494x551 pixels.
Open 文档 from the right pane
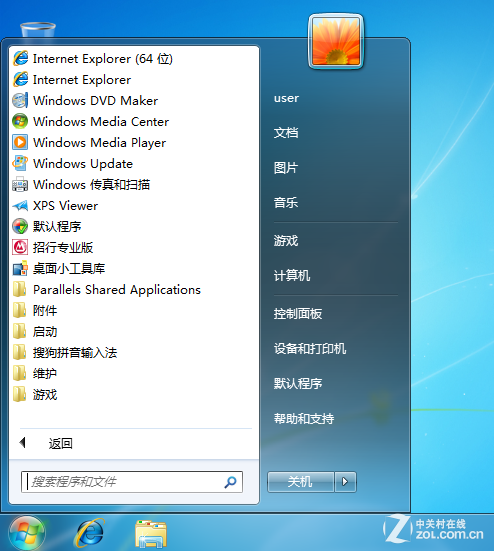(286, 132)
